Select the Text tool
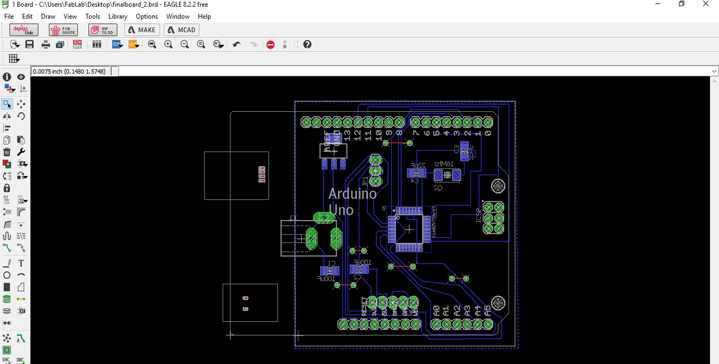The width and height of the screenshot is (719, 364). (21, 263)
